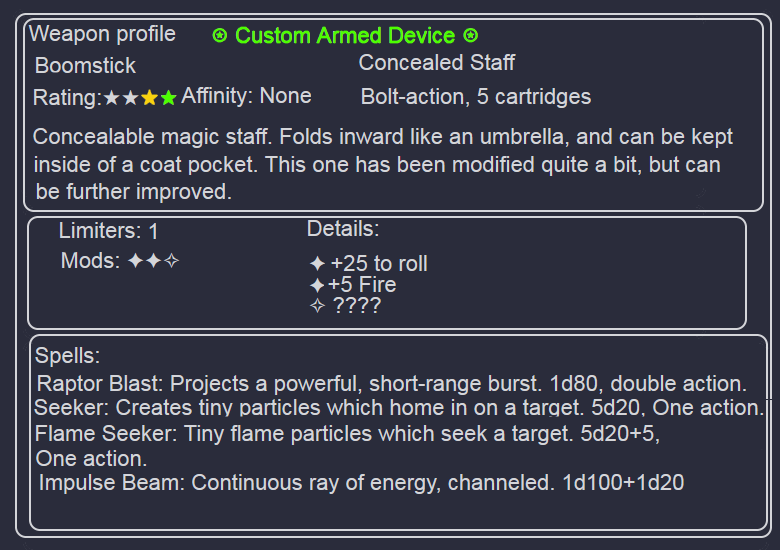Click the first gray rating star
780x550 pixels.
111,97
